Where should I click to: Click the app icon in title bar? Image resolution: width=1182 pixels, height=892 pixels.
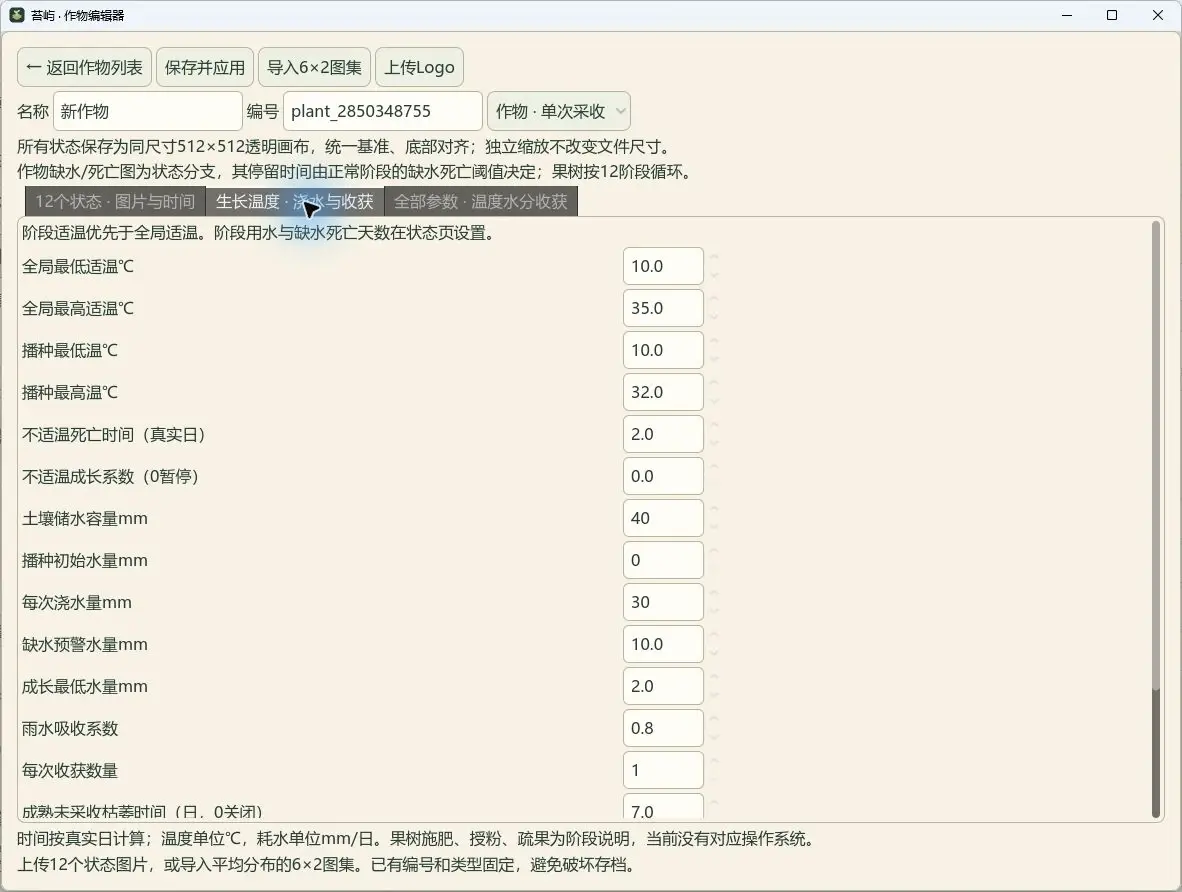click(17, 15)
